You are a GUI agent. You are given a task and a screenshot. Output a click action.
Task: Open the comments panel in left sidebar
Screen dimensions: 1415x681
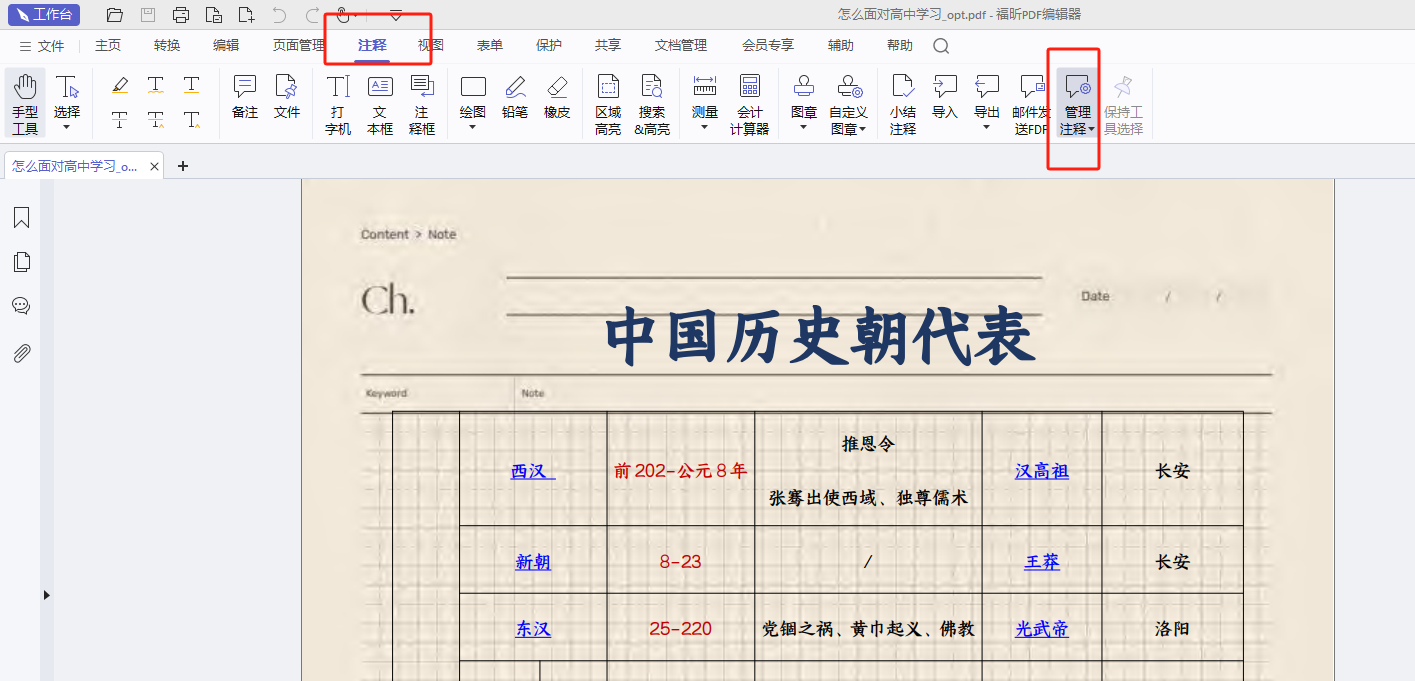click(x=21, y=306)
